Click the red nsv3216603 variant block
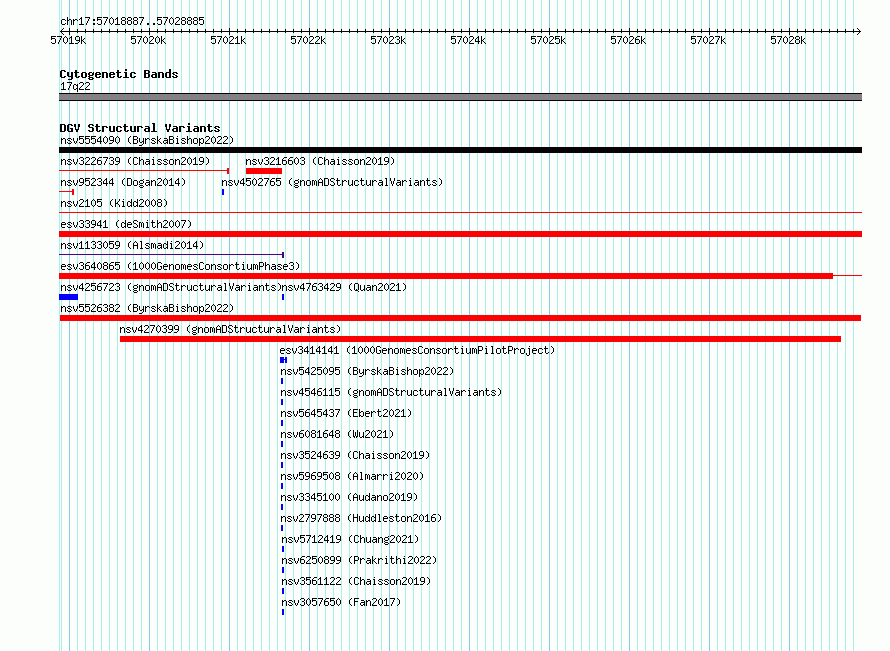This screenshot has width=890, height=651. click(264, 171)
